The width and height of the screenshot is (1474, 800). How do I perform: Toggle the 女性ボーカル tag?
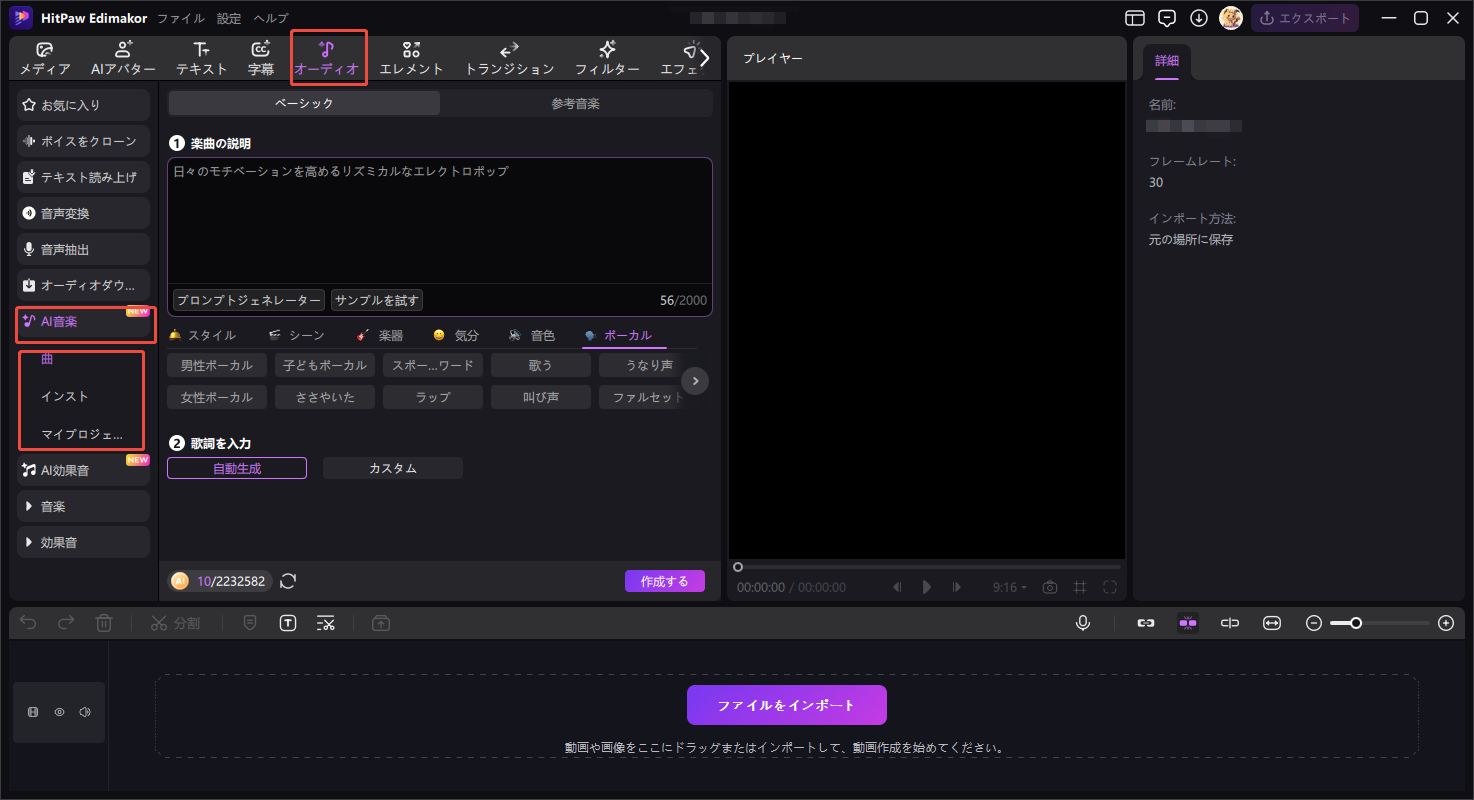point(217,397)
